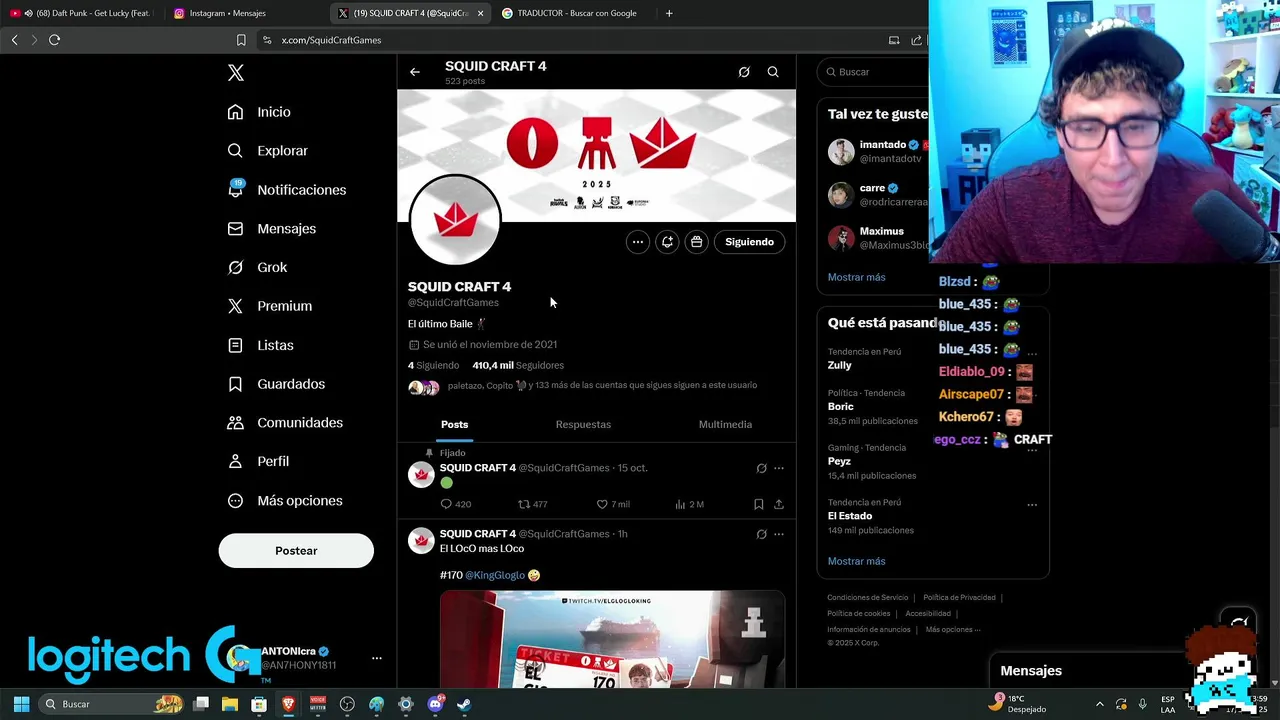Open OBS Studio from the taskbar
This screenshot has height=720, width=1280.
pos(347,704)
